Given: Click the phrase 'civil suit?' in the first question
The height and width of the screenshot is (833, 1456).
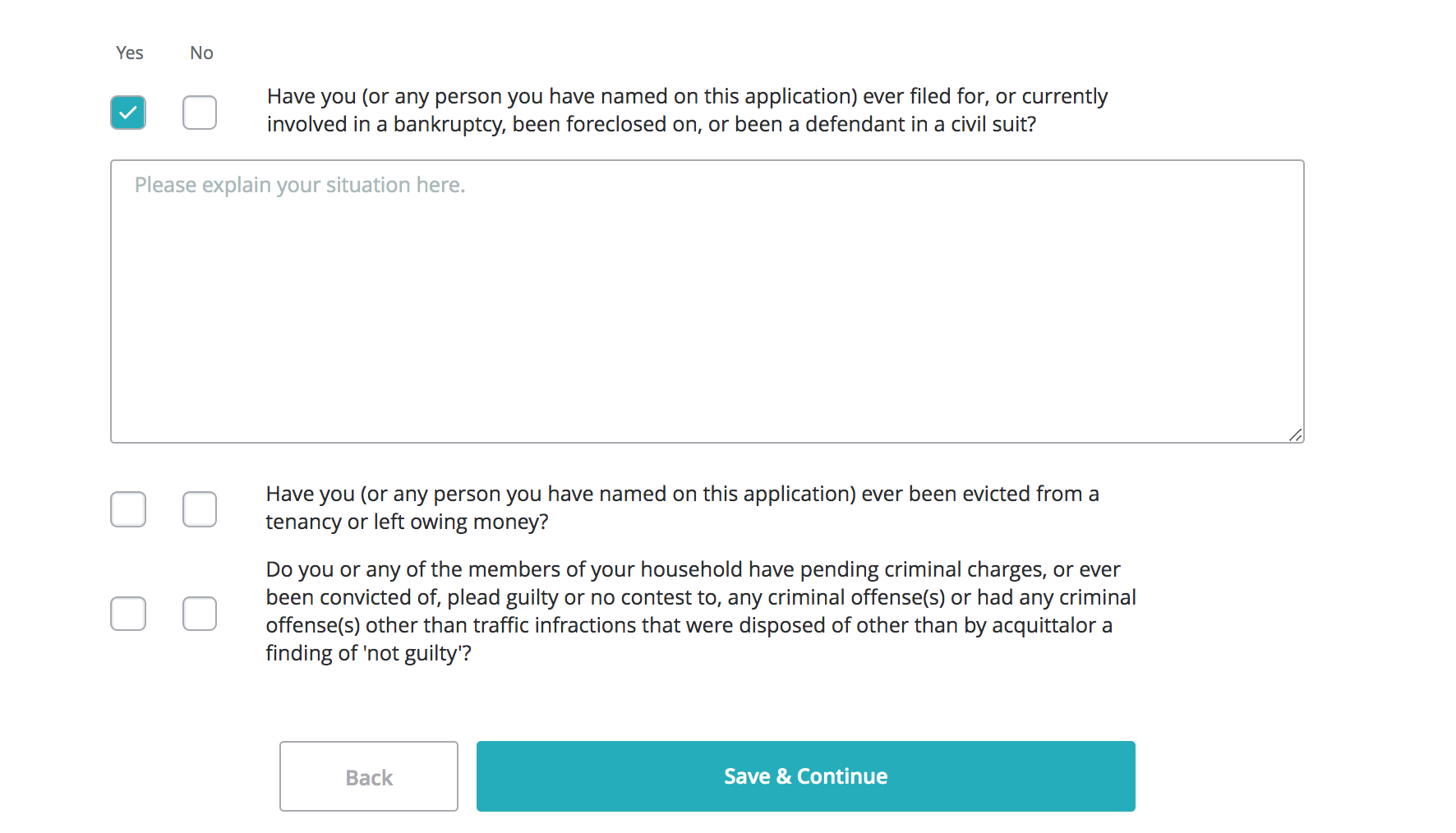Looking at the screenshot, I should tap(993, 124).
